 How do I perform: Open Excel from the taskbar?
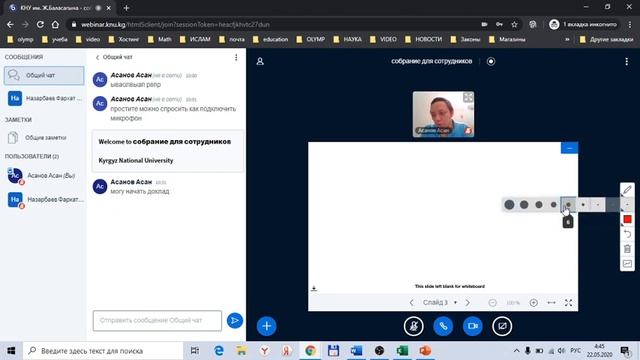point(402,351)
